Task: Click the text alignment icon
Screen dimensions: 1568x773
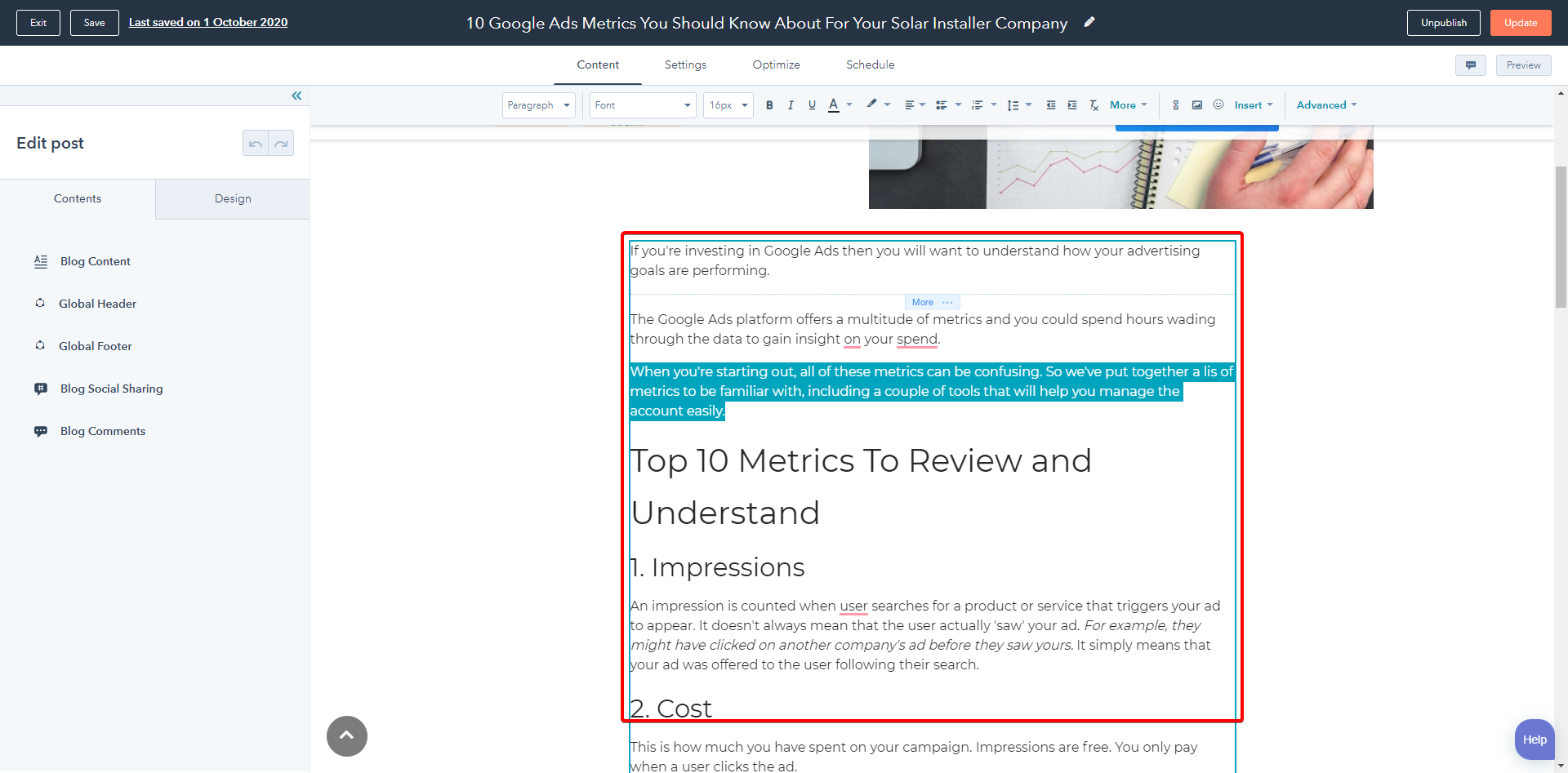Action: [909, 105]
